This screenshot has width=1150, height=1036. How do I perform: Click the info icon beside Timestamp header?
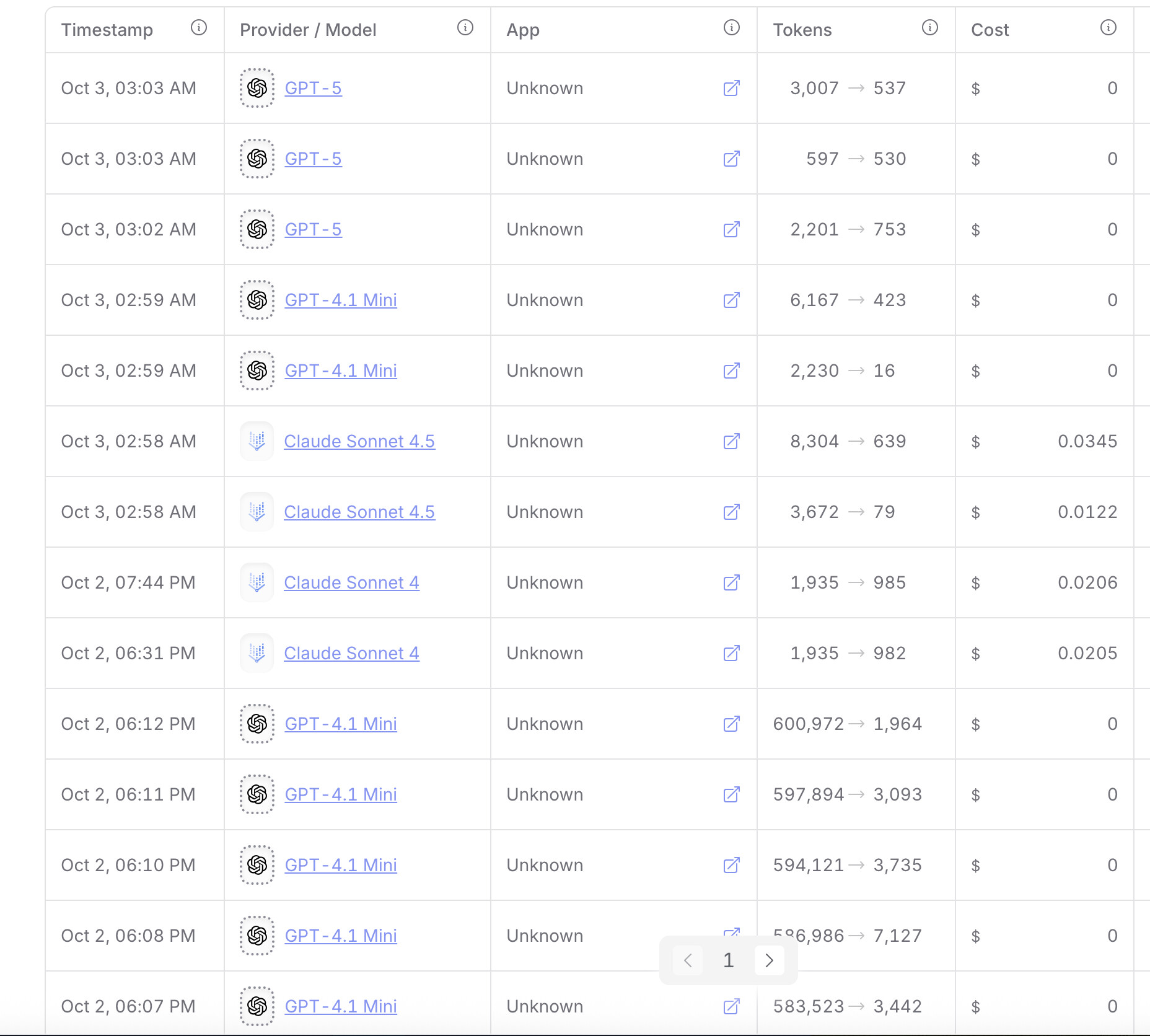(198, 28)
